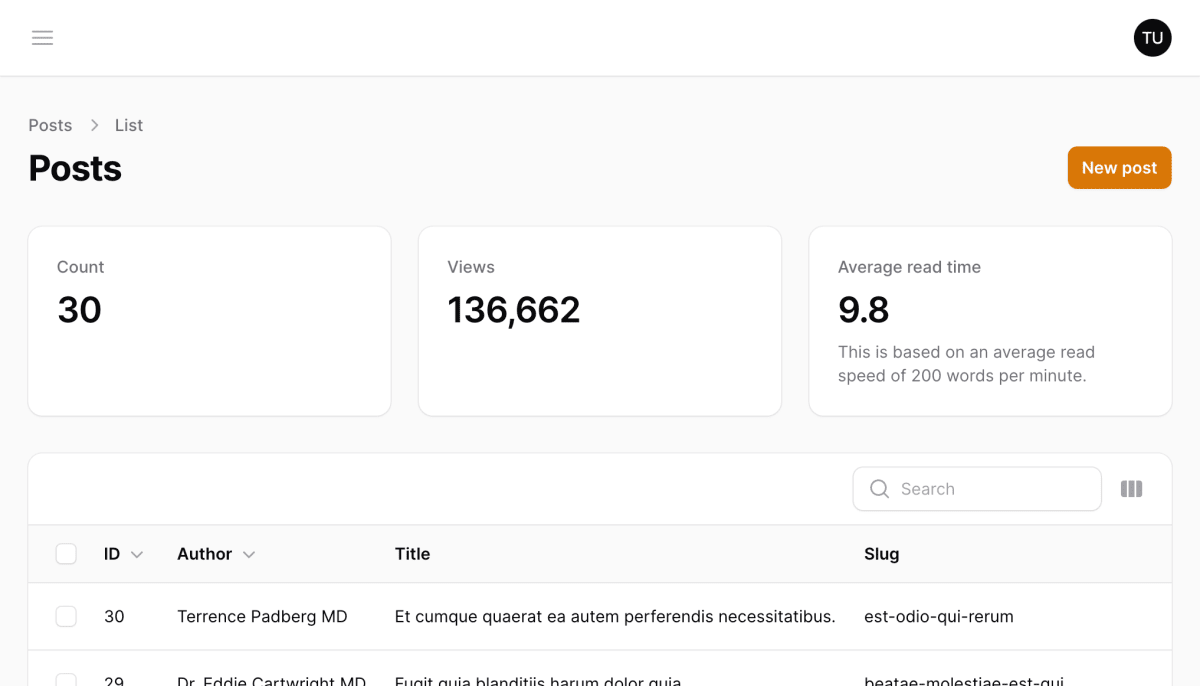Open the sidebar hamburger menu icon
This screenshot has width=1200, height=686.
[x=42, y=37]
